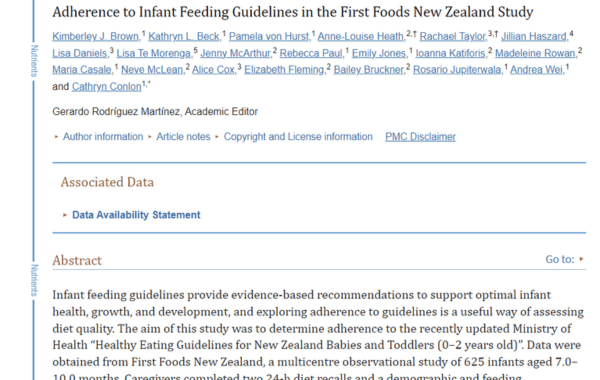Open author Jillian Haszard's link
The height and width of the screenshot is (380, 600).
(535, 36)
